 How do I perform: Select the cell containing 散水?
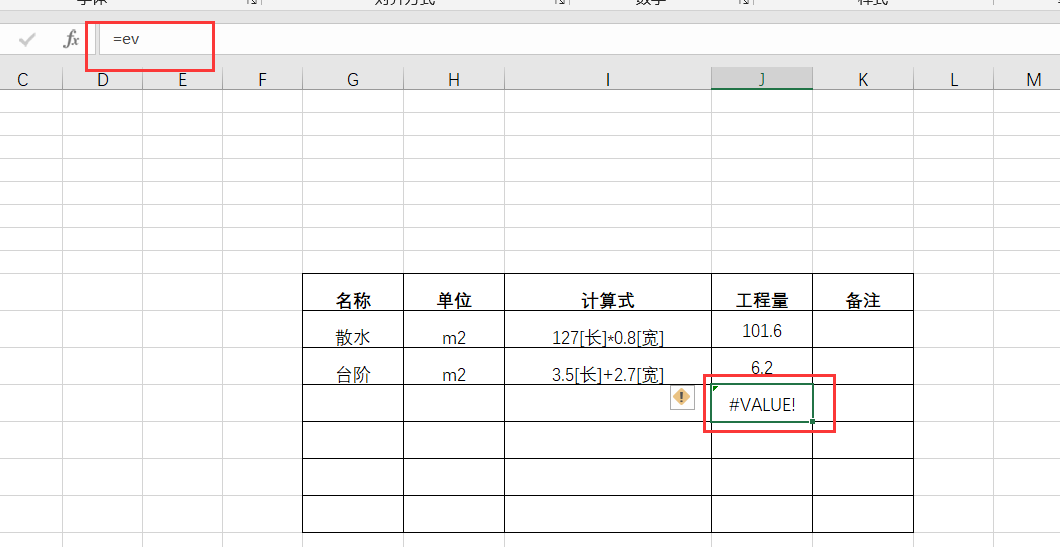coord(353,337)
